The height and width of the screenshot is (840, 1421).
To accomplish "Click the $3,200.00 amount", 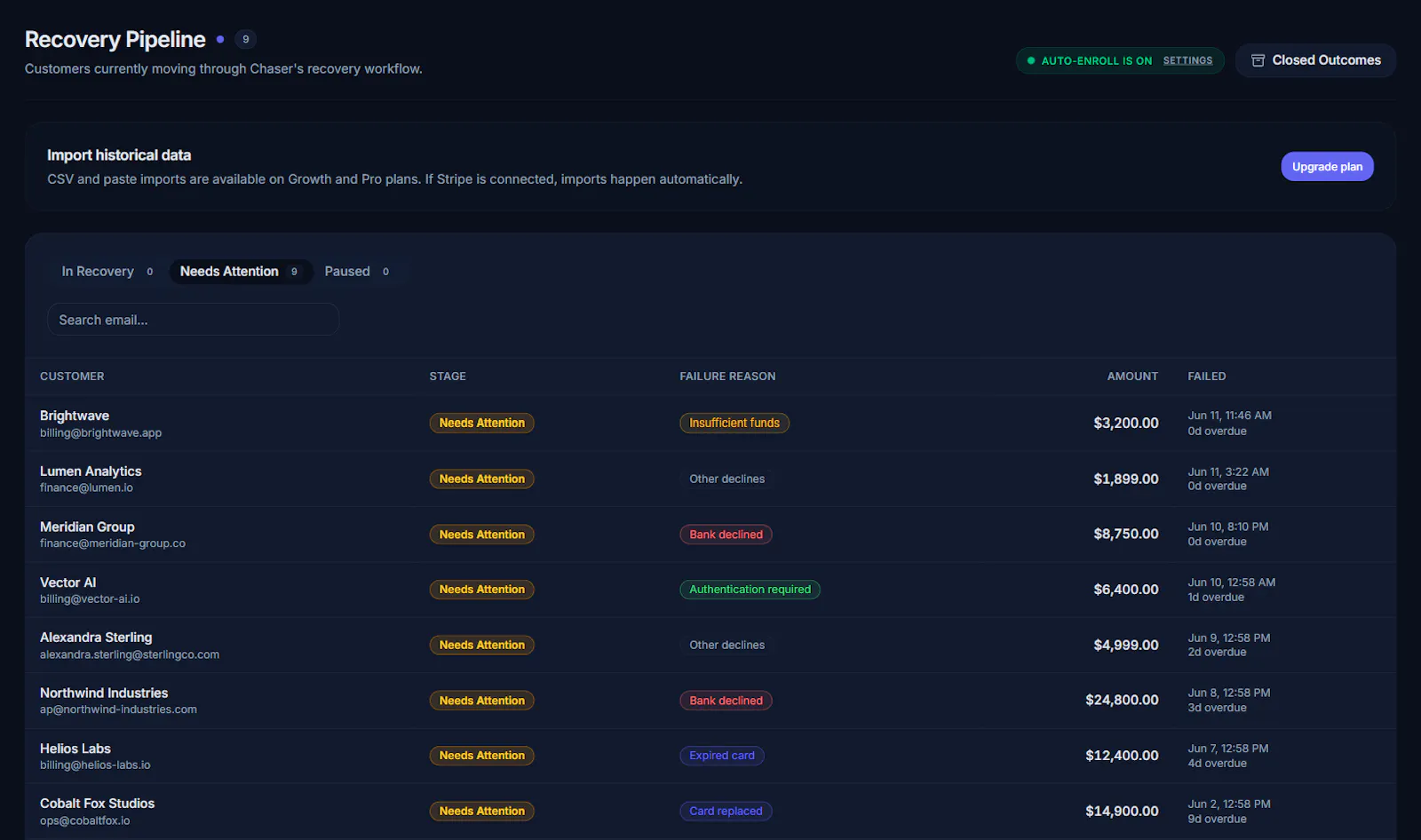I will pos(1126,424).
